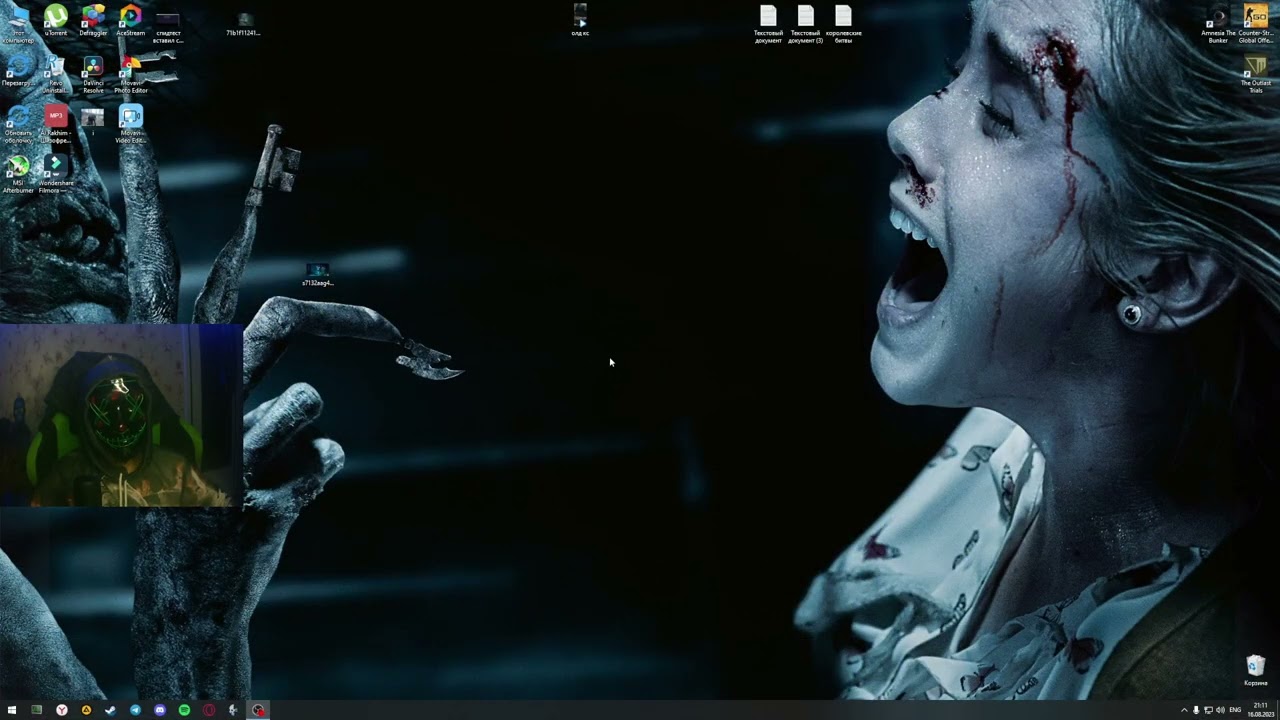Select the uTorrent desktop shortcut
Image resolution: width=1280 pixels, height=720 pixels.
coord(56,21)
